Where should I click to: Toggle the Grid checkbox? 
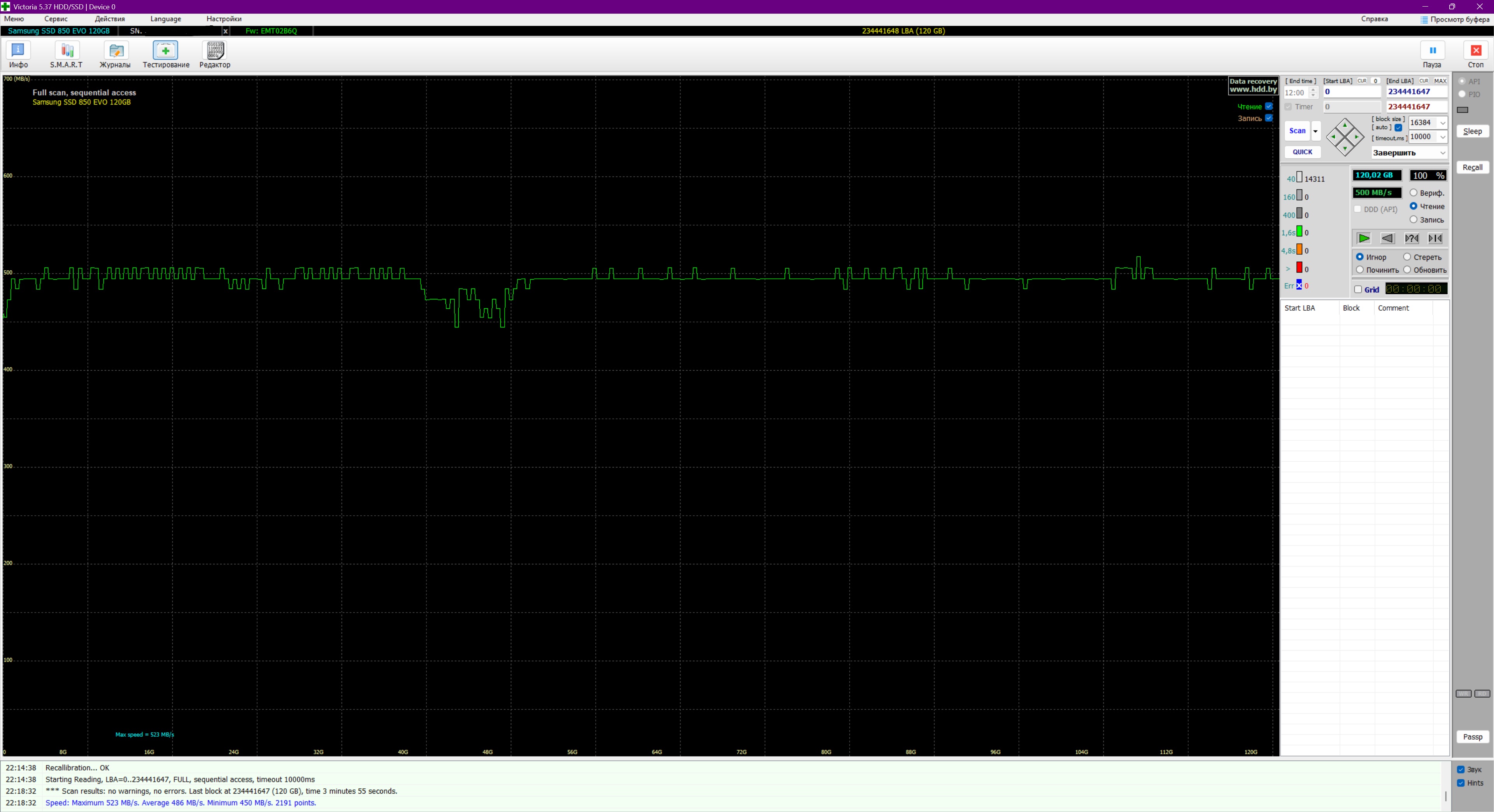click(x=1358, y=289)
